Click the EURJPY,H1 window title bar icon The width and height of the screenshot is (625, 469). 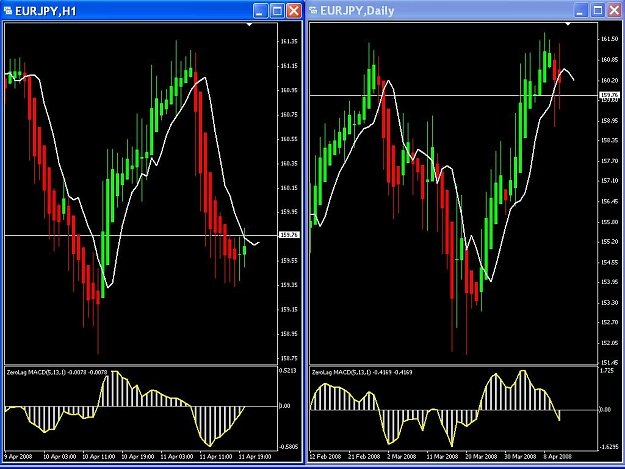point(8,10)
